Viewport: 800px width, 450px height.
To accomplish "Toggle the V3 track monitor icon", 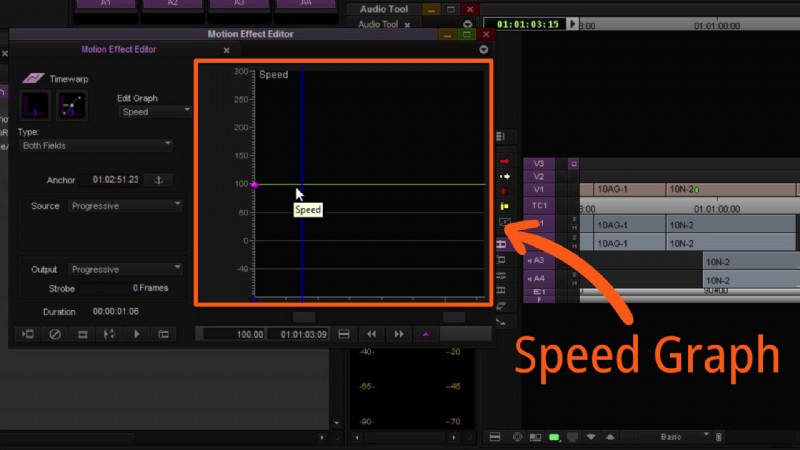I will coord(574,163).
